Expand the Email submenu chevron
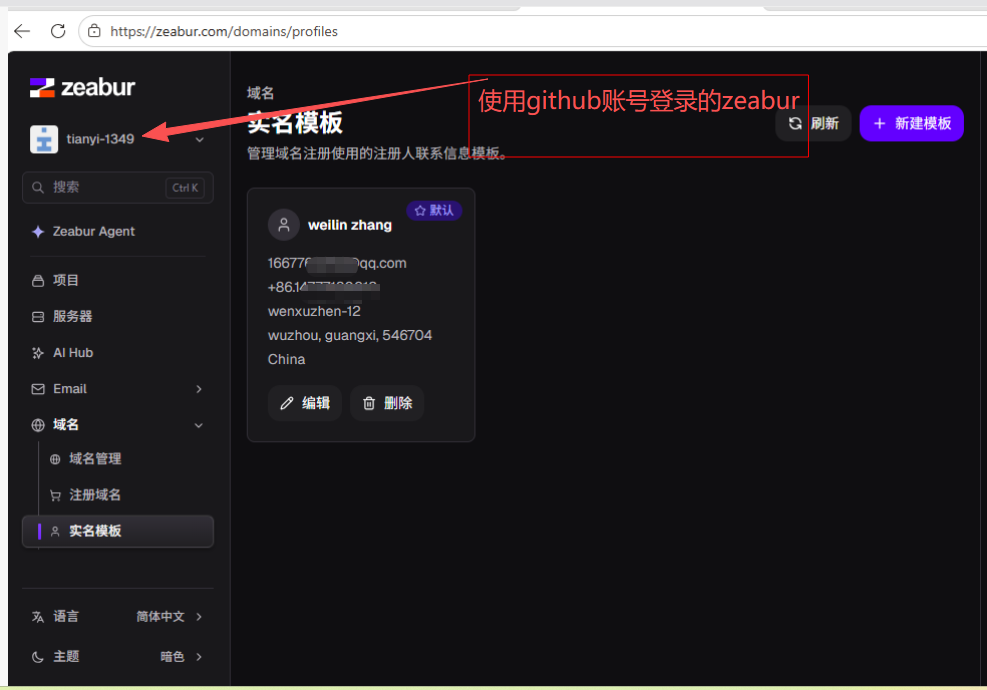 [199, 389]
